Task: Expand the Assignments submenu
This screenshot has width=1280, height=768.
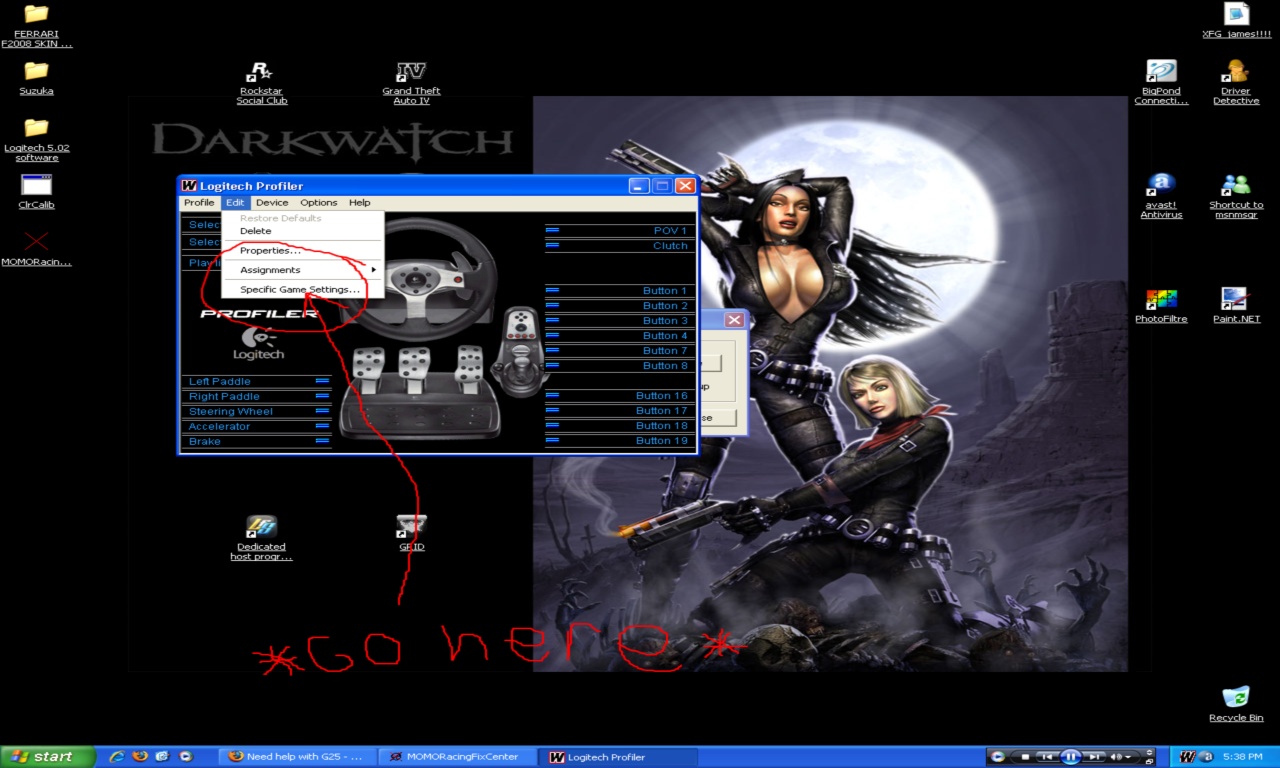Action: coord(303,270)
